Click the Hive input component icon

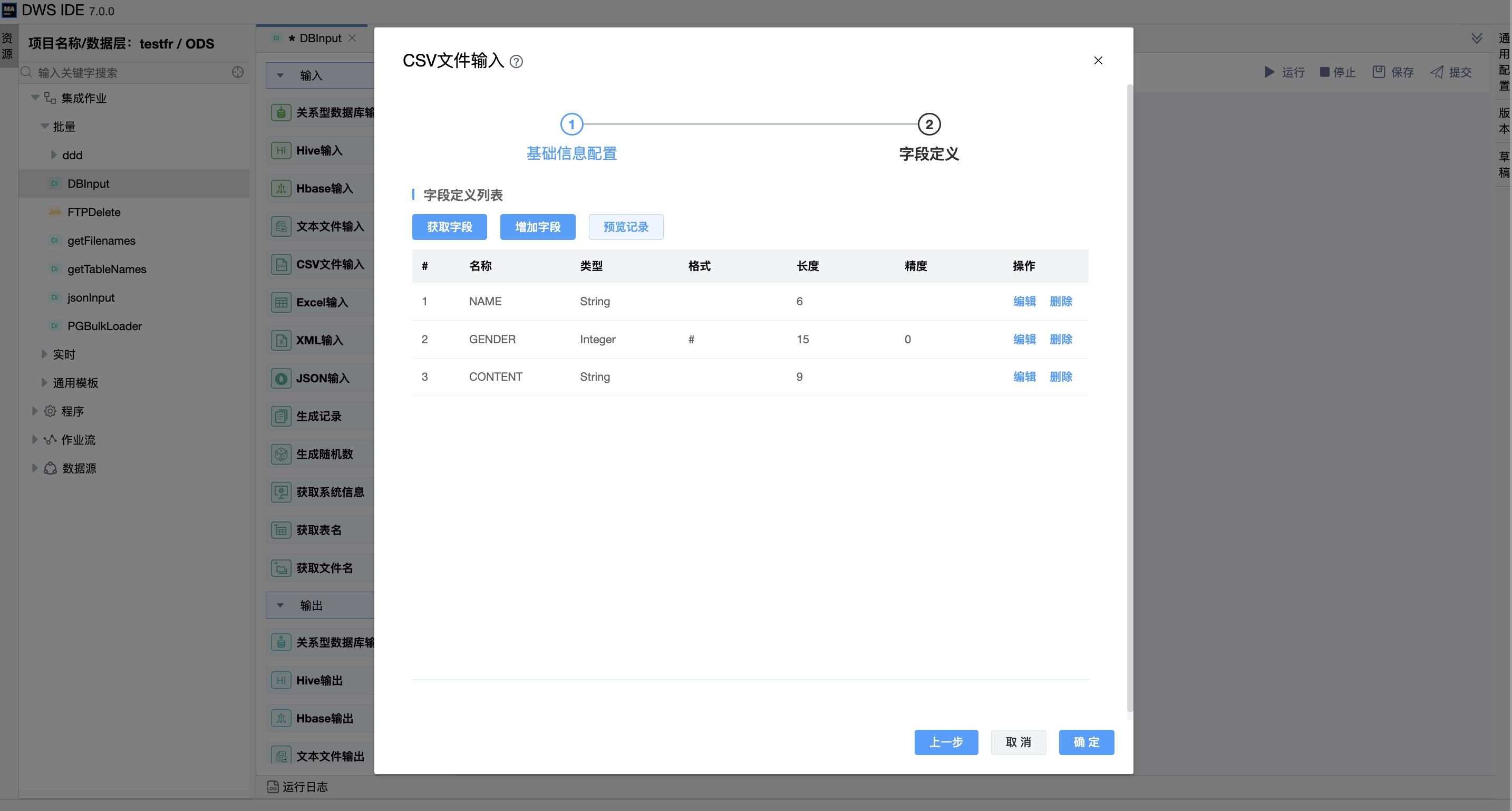tap(281, 150)
